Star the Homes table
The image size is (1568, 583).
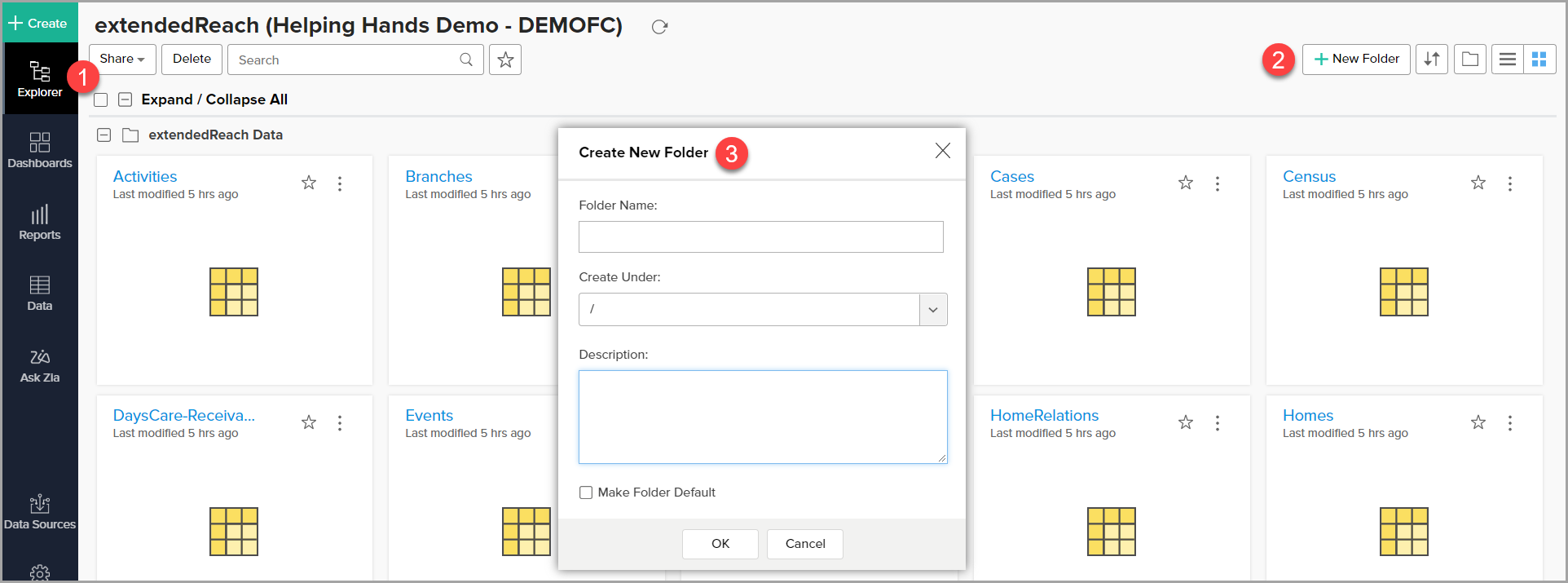coord(1478,422)
